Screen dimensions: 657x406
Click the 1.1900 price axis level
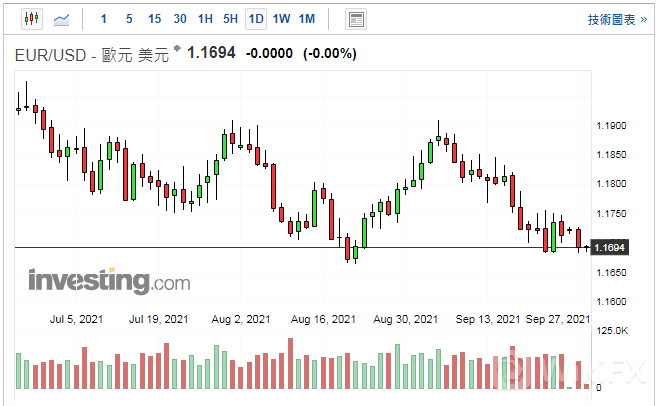(609, 126)
